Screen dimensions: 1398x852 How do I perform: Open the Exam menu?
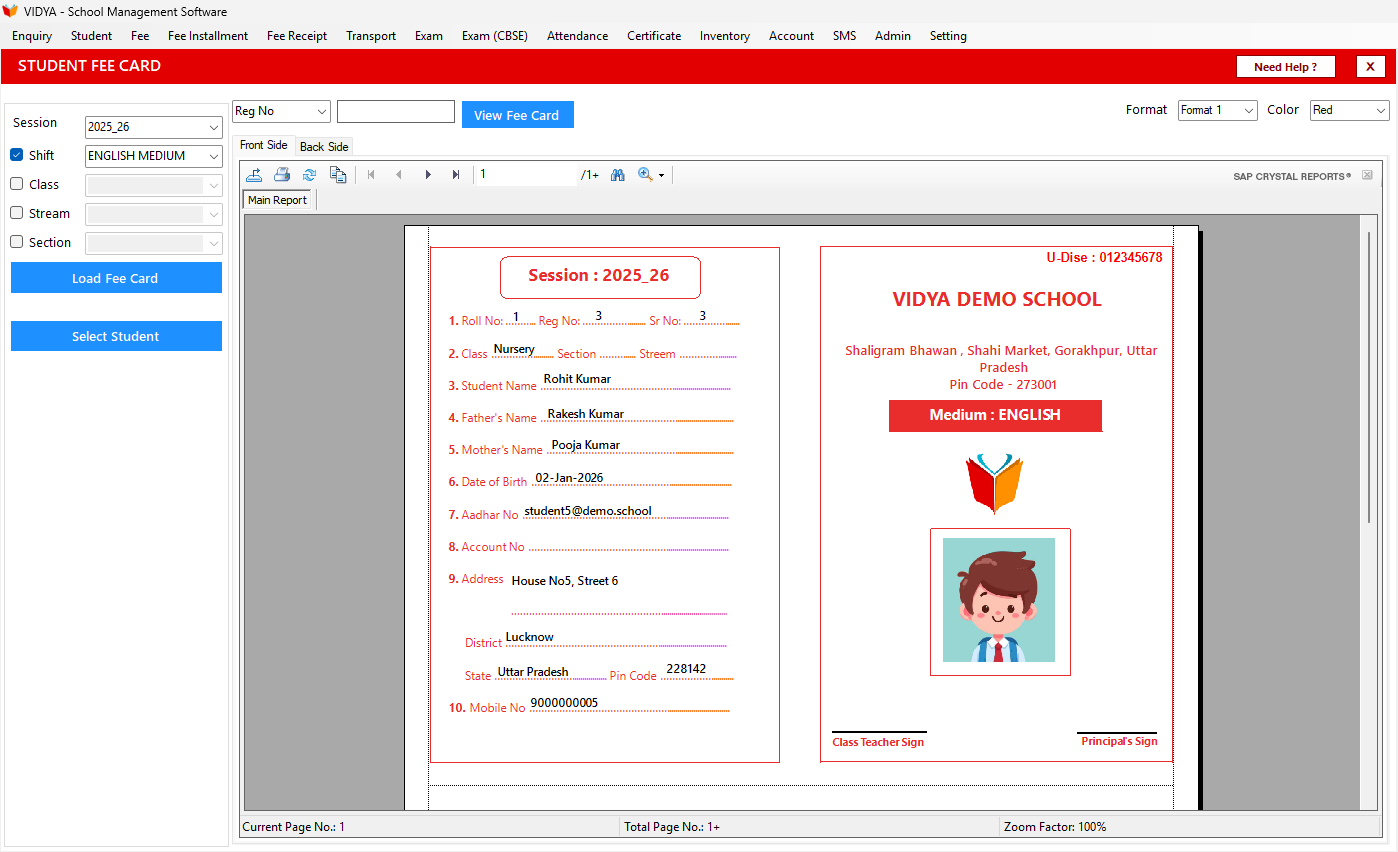tap(429, 36)
